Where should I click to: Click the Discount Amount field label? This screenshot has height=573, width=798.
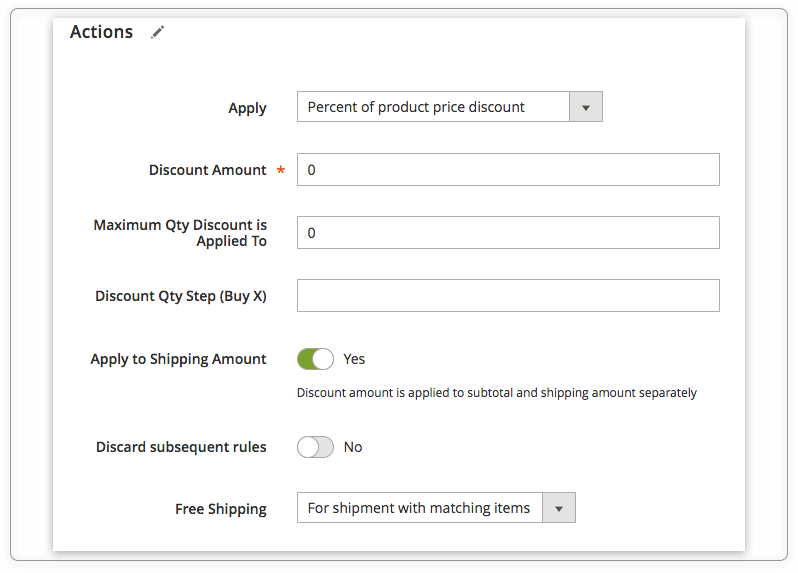[x=208, y=170]
